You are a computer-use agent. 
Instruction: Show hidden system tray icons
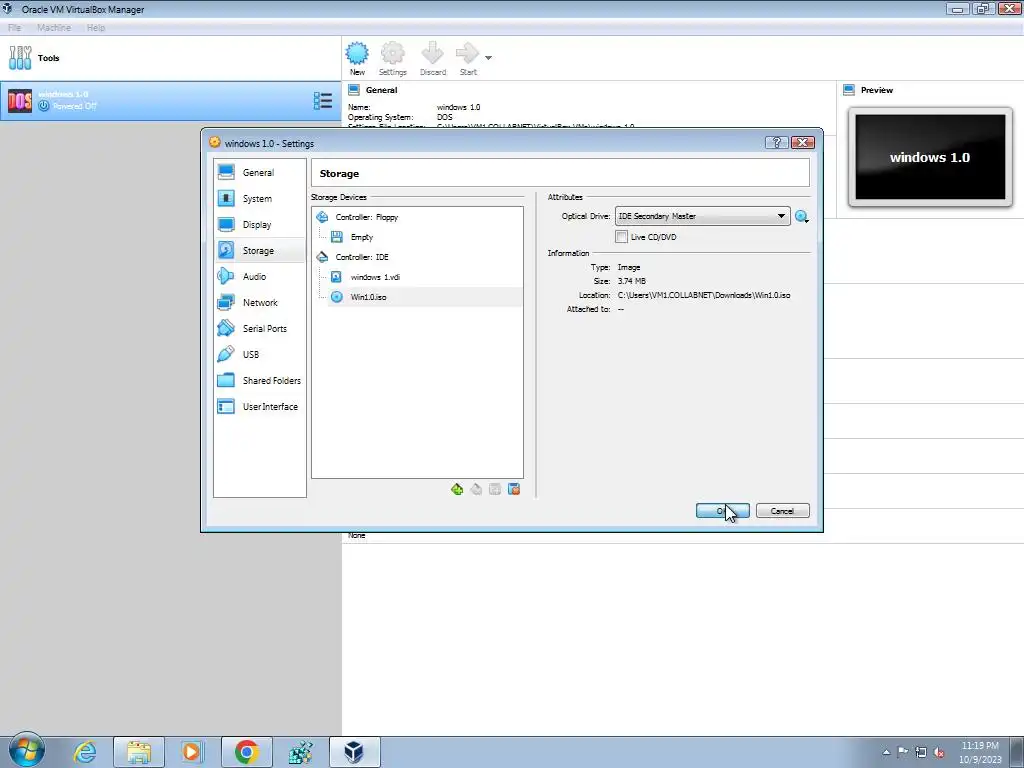pyautogui.click(x=886, y=752)
